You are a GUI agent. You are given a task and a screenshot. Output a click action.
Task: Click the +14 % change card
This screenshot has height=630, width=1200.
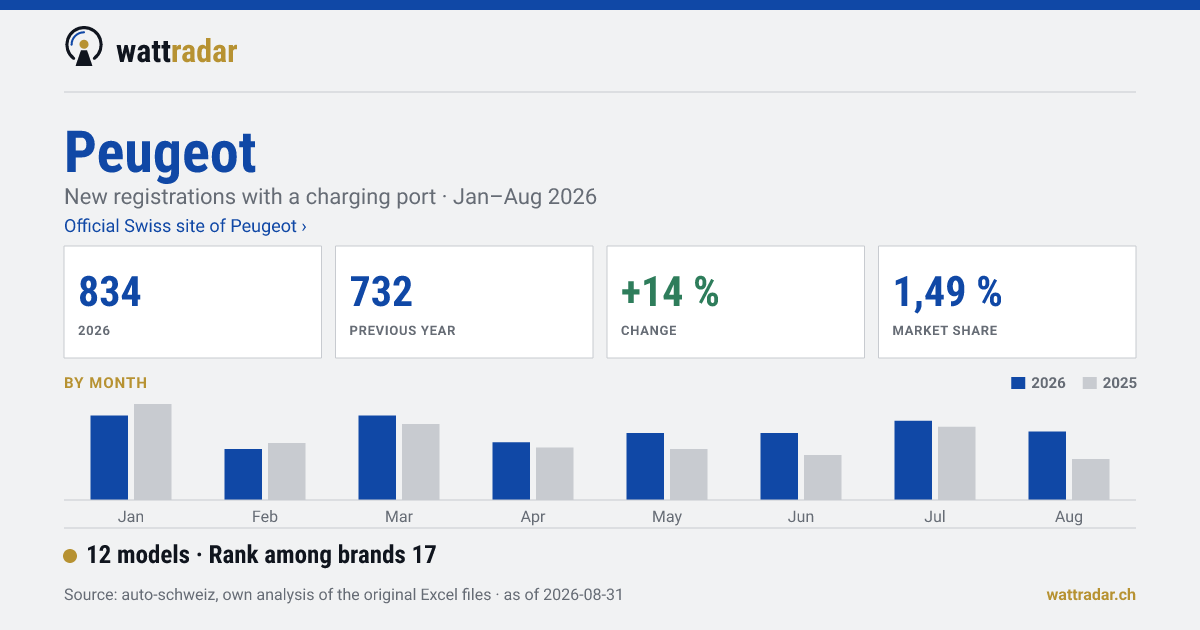point(735,302)
